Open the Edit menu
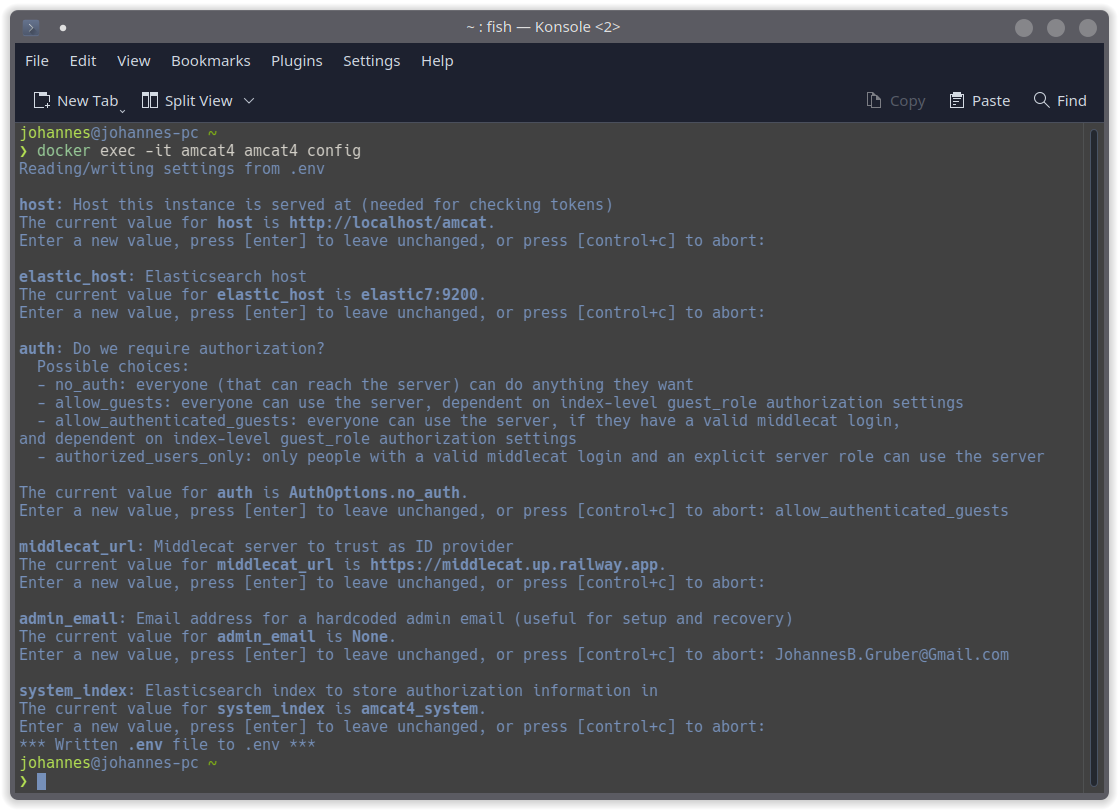 click(83, 61)
